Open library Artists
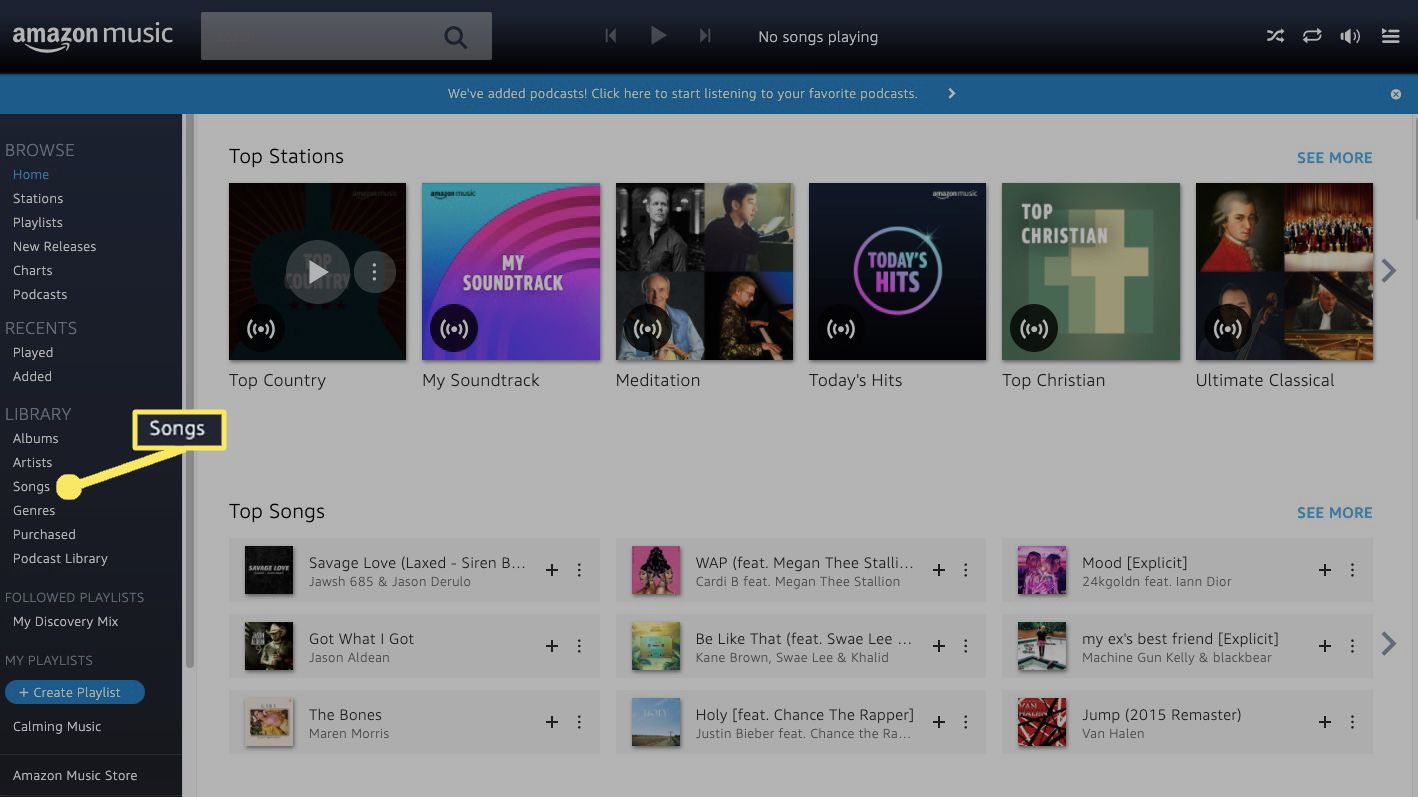Screen dimensions: 1418x797 (33, 462)
